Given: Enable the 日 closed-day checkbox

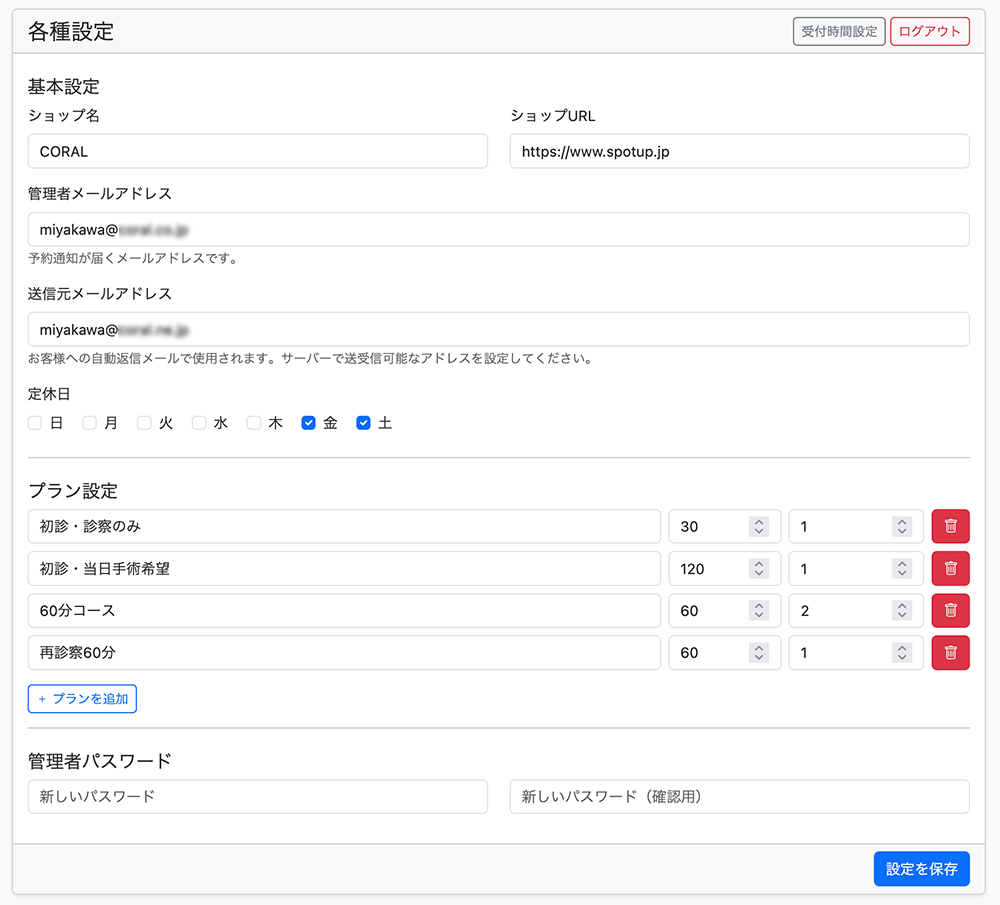Looking at the screenshot, I should (x=35, y=423).
